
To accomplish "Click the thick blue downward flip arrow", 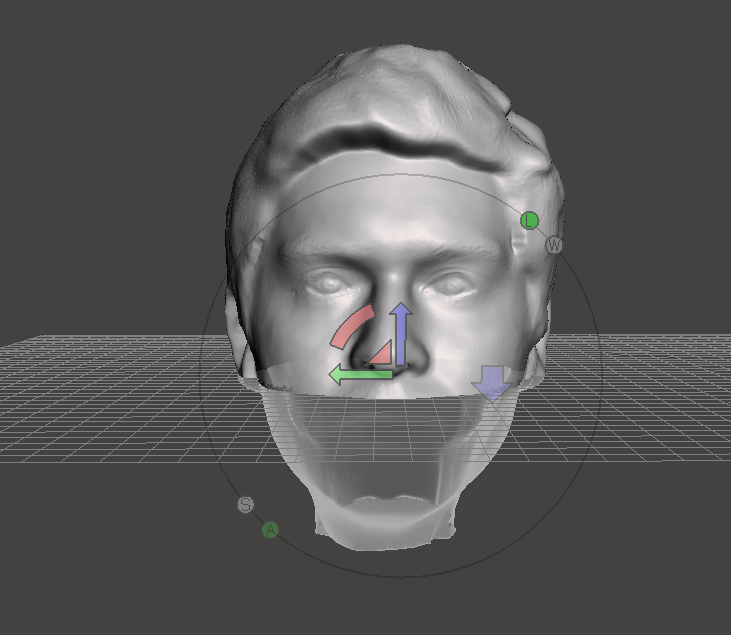I will (491, 383).
